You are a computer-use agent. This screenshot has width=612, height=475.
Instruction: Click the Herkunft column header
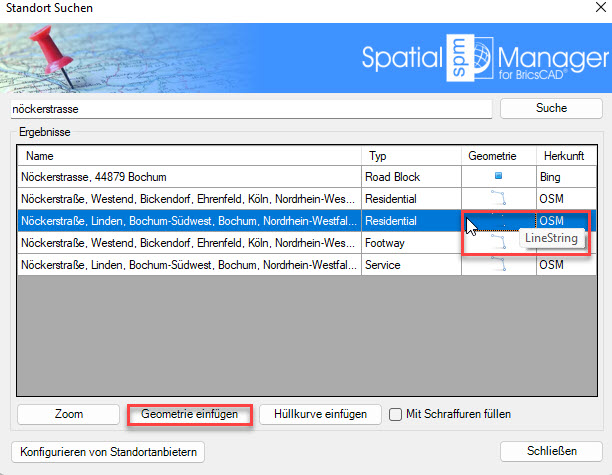565,156
